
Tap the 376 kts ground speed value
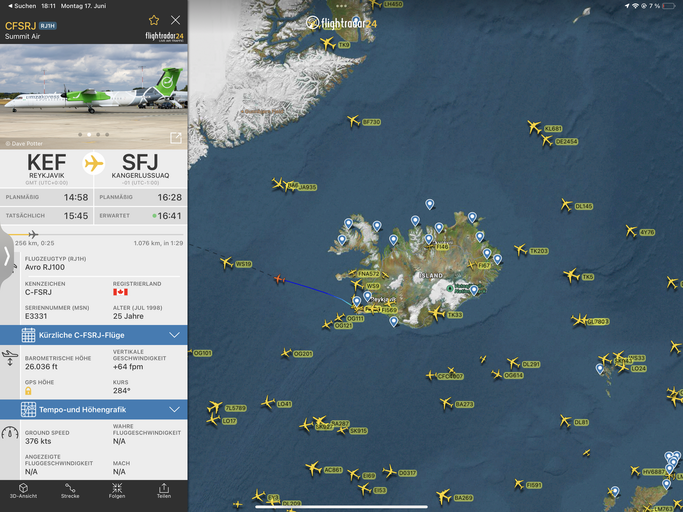point(38,441)
